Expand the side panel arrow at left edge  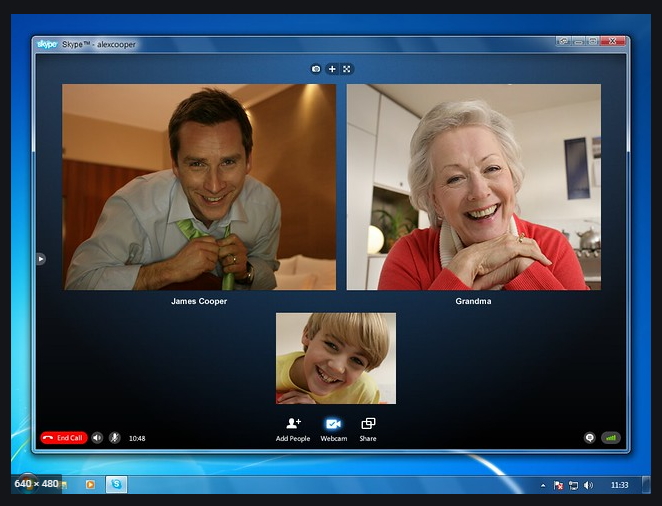click(41, 259)
